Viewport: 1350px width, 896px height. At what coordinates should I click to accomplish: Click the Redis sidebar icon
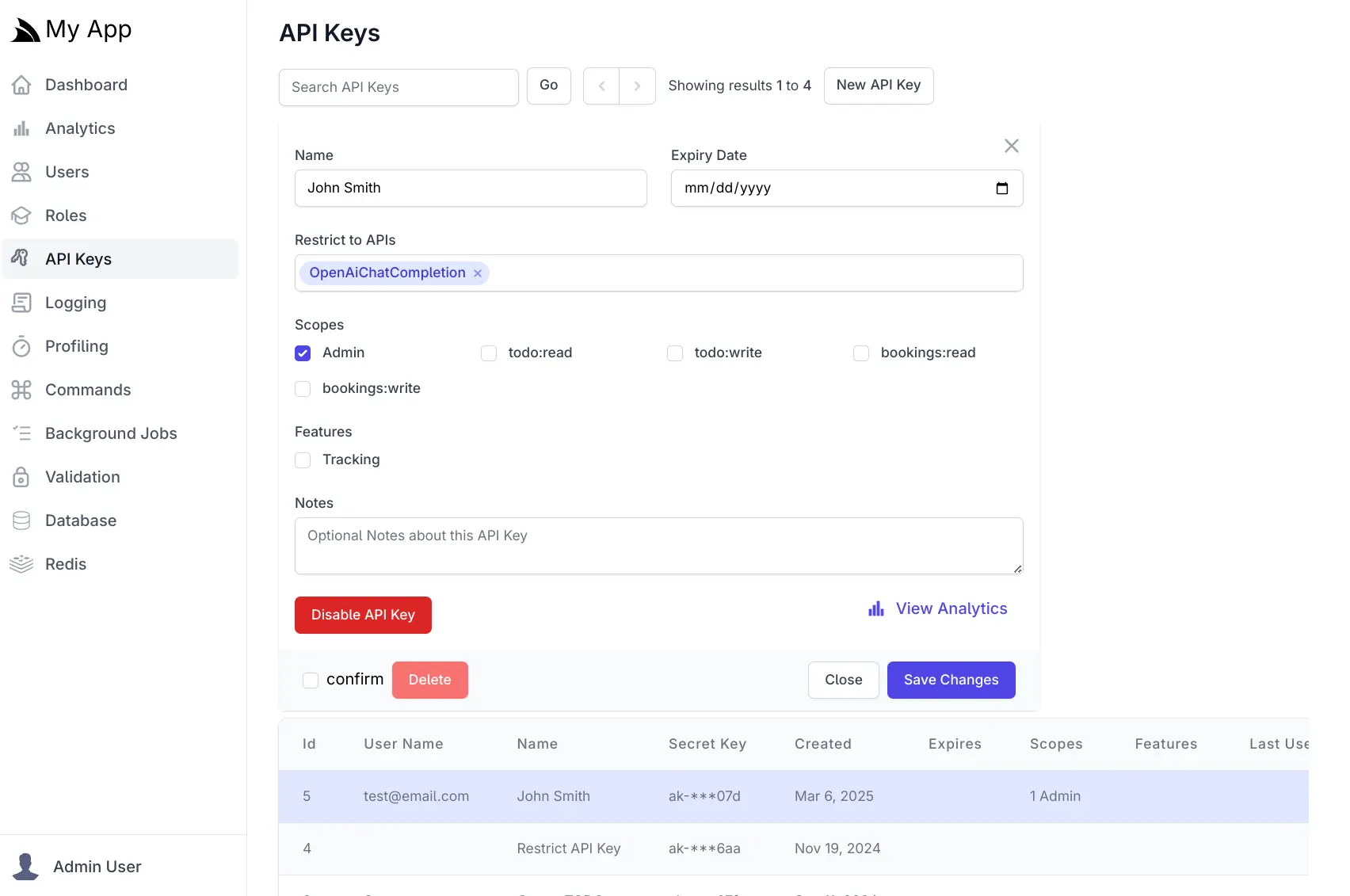21,564
